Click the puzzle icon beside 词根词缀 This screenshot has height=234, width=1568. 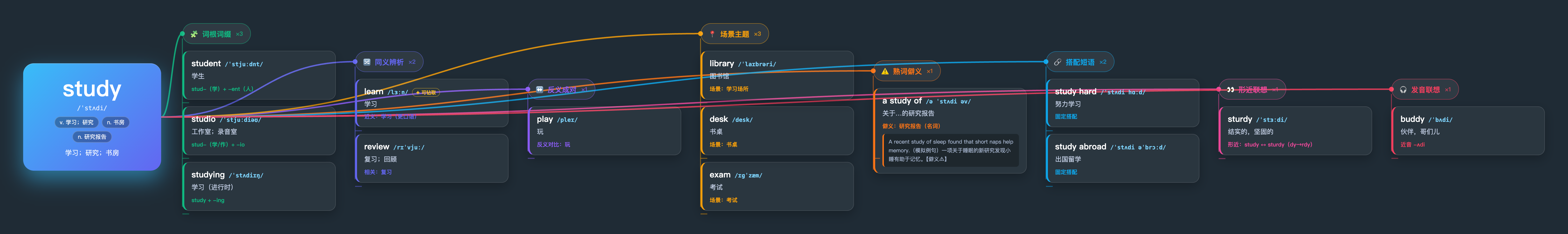click(194, 34)
